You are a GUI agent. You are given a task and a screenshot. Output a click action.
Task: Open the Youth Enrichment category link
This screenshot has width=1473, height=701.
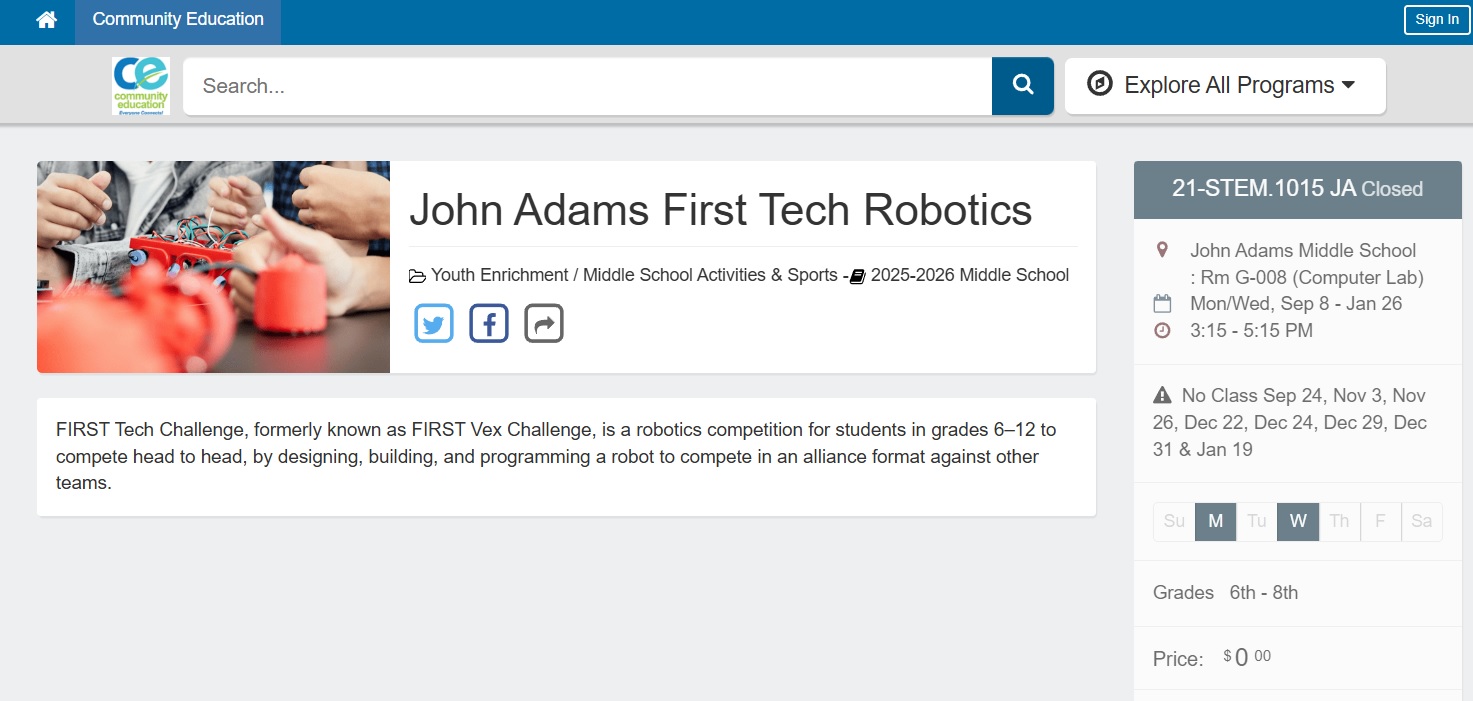(498, 275)
